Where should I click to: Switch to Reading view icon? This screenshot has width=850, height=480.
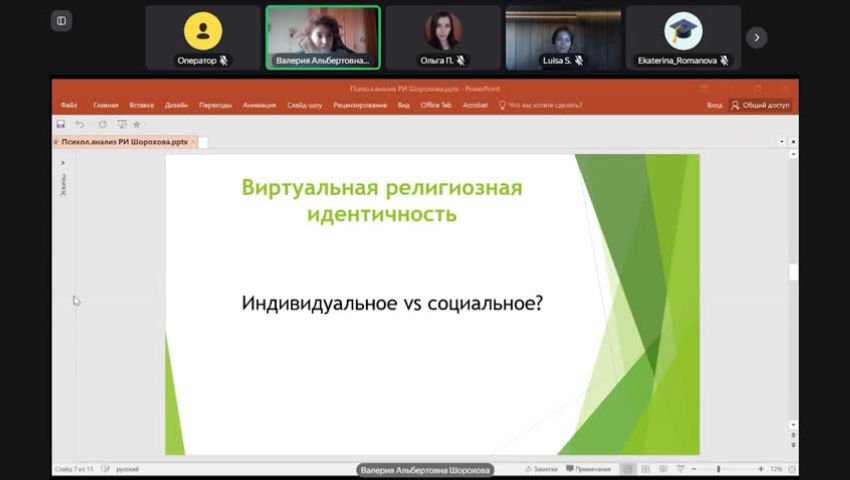coord(662,469)
